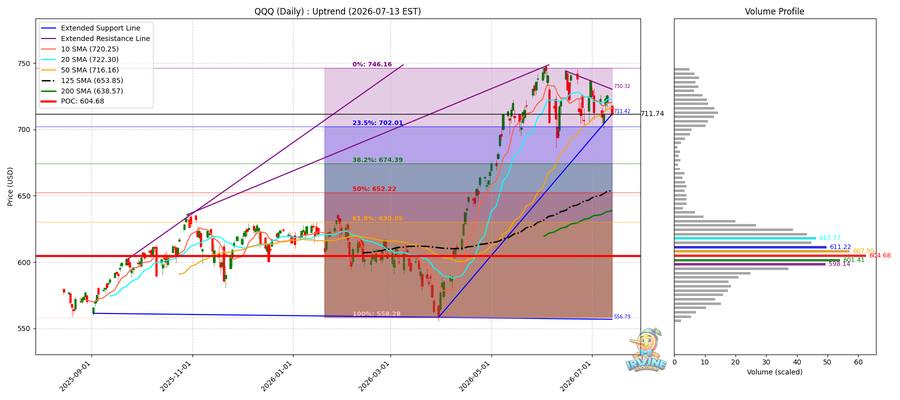This screenshot has height=400, width=900.
Task: Click volume axis tick '10'
Action: tap(704, 362)
